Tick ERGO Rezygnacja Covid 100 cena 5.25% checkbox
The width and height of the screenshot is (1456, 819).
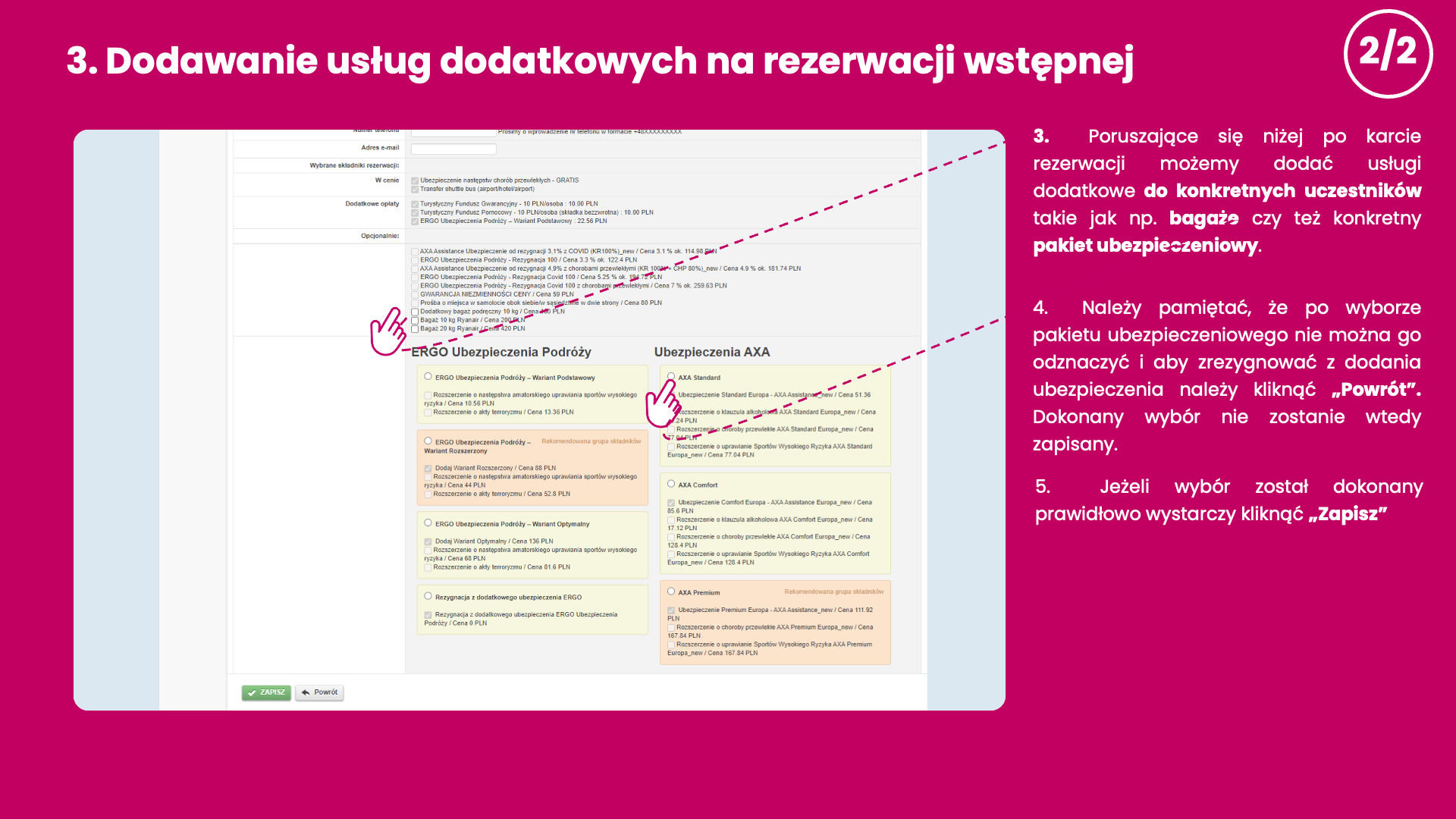[415, 278]
